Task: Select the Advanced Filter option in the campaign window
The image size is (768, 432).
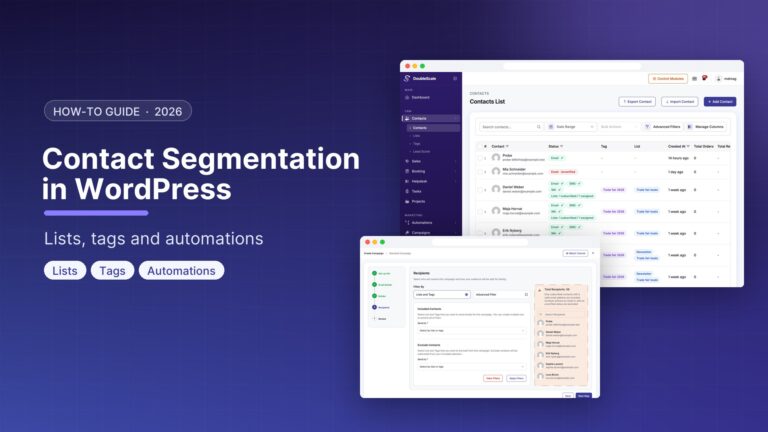Action: click(x=502, y=294)
